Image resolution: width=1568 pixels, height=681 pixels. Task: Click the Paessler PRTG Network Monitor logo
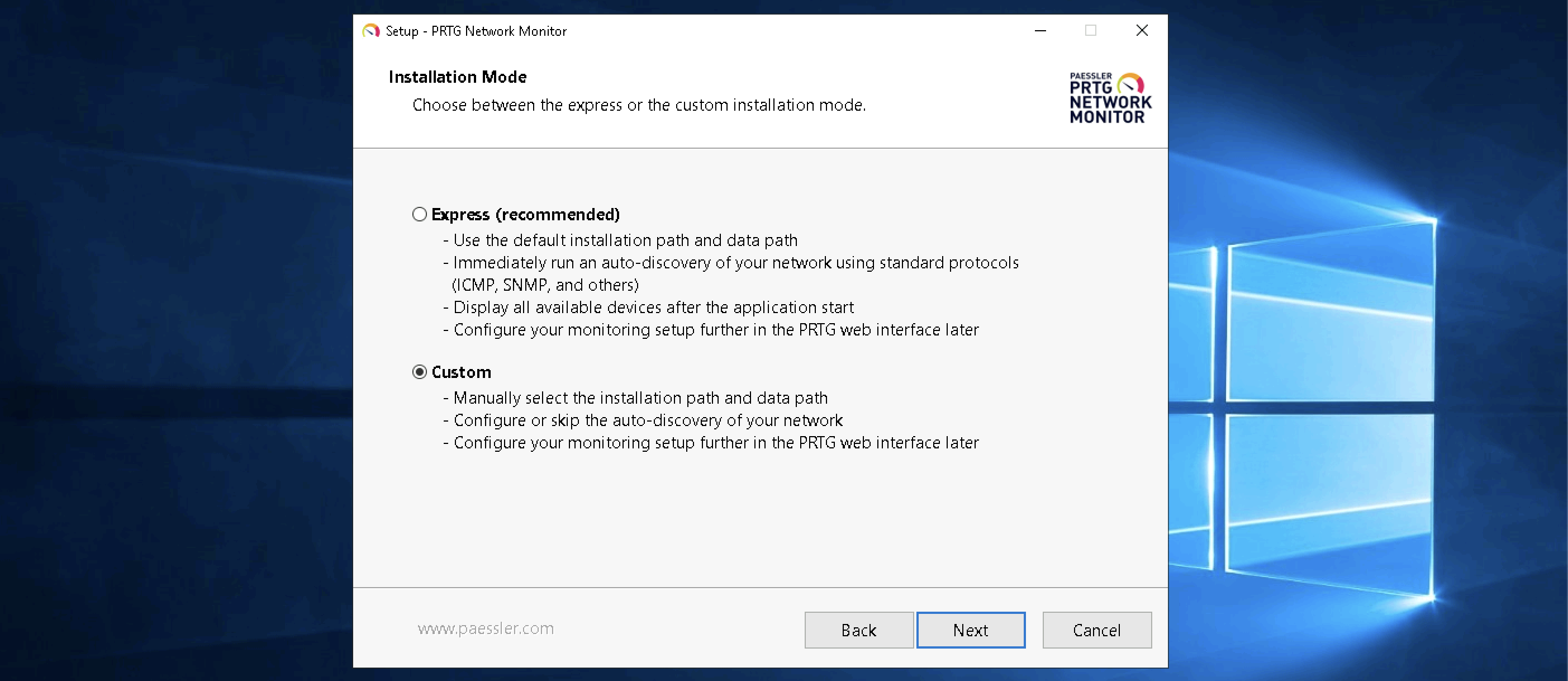pyautogui.click(x=1110, y=98)
